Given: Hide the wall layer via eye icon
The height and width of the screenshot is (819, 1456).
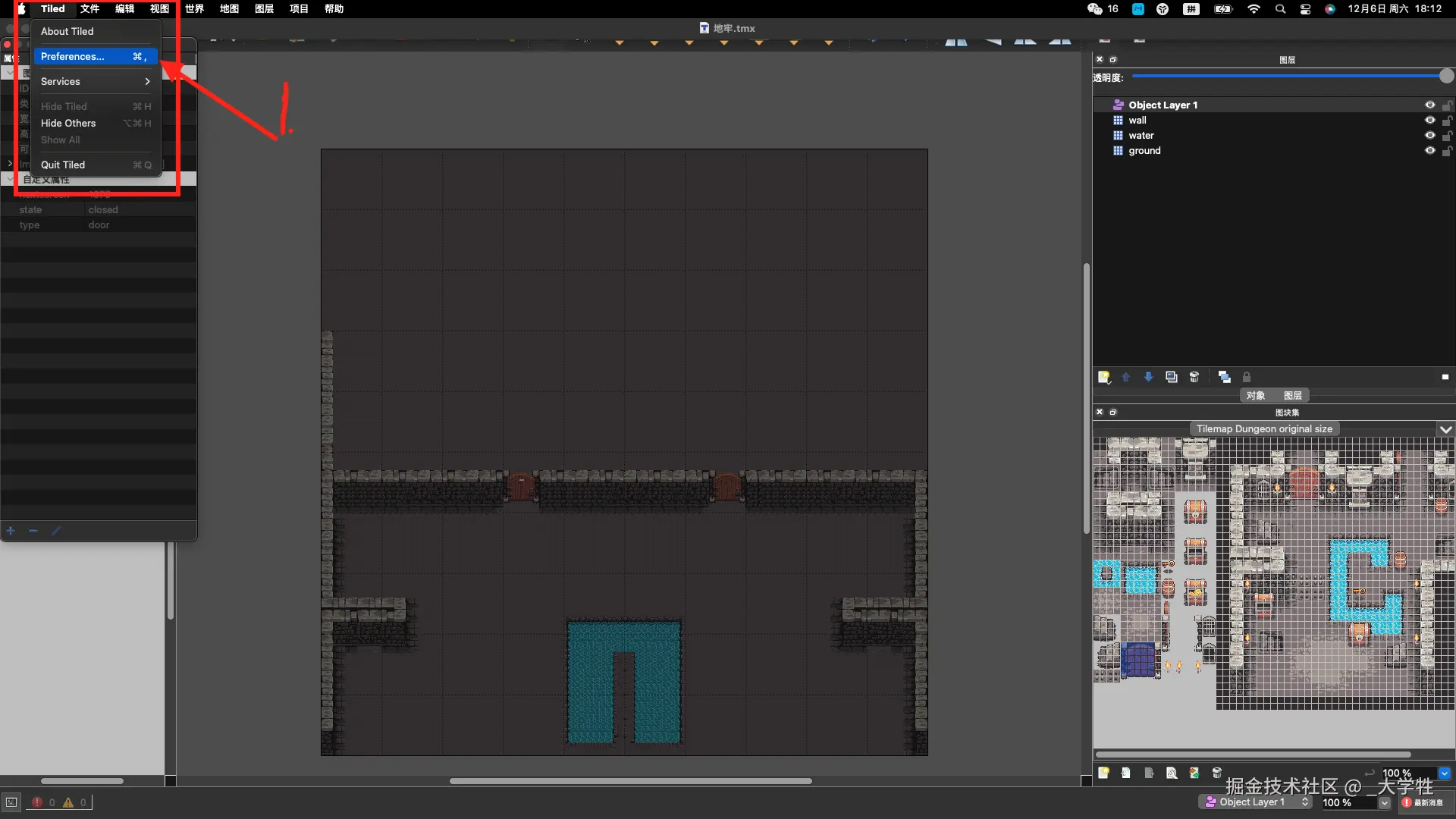Looking at the screenshot, I should (x=1429, y=121).
